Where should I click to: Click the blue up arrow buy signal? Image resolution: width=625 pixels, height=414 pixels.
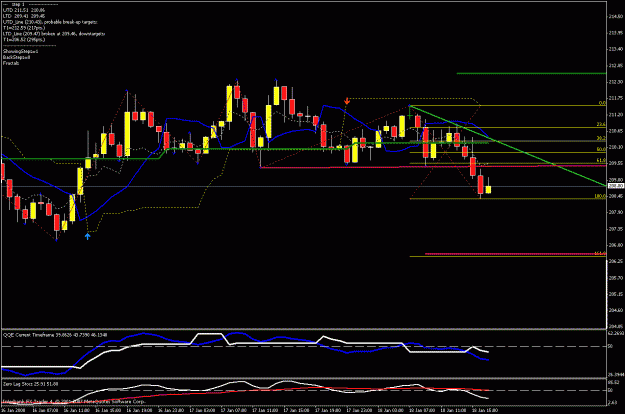pos(88,236)
